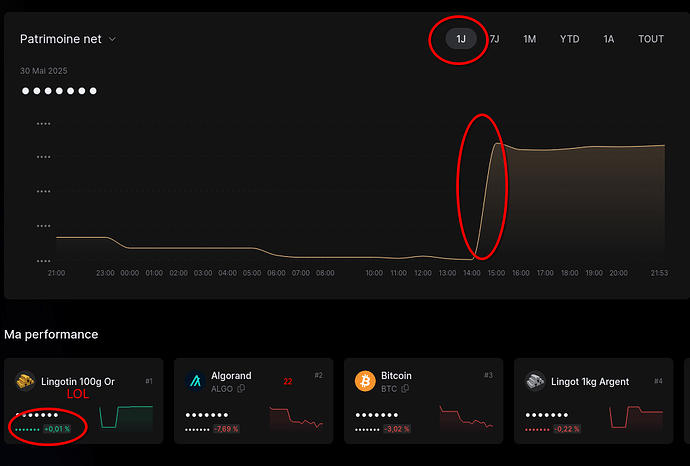Select the TOUT time range
Screen dimensions: 690x466
pyautogui.click(x=651, y=39)
